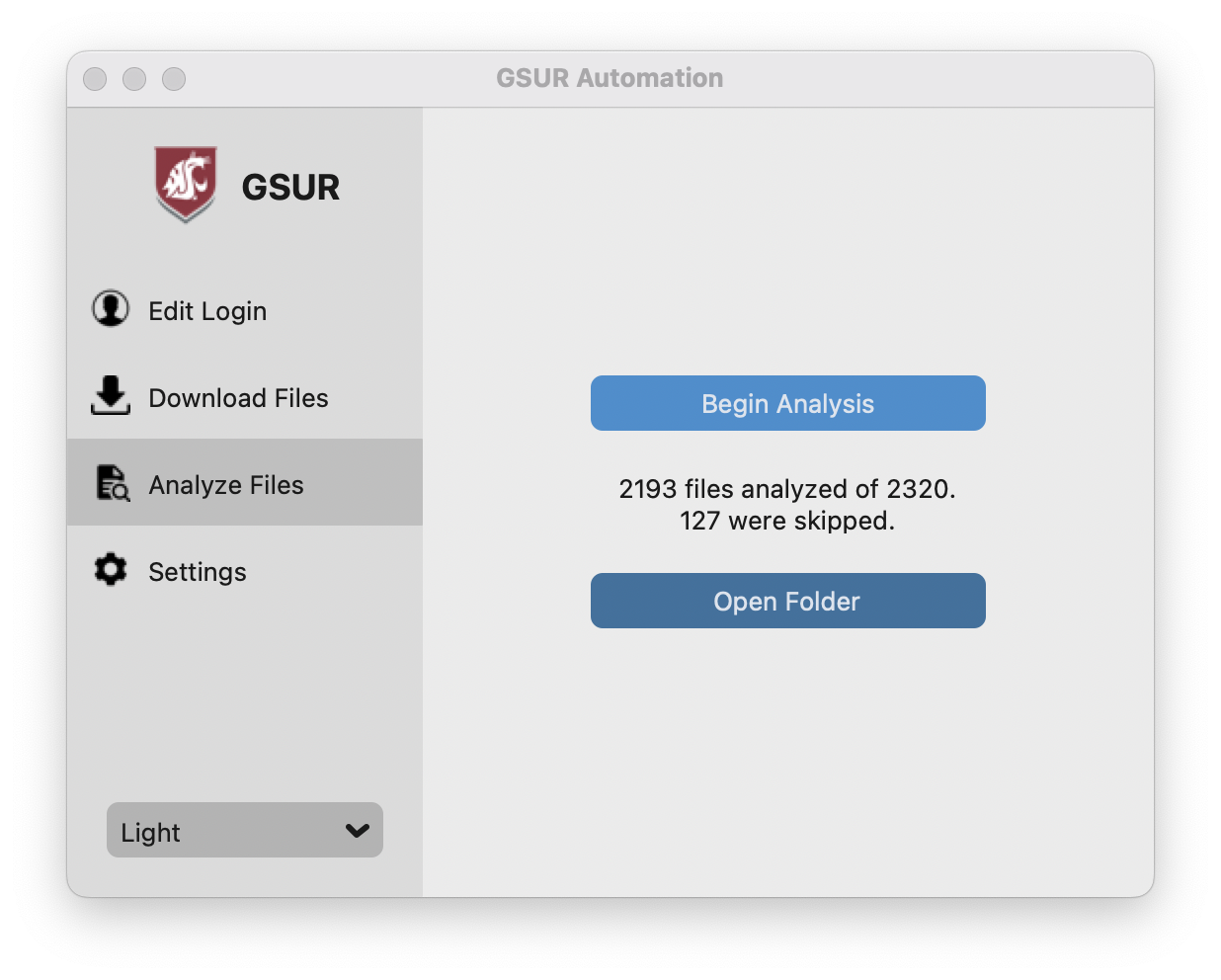1221x980 pixels.
Task: Click the Edit Login user profile icon
Action: coord(111,308)
